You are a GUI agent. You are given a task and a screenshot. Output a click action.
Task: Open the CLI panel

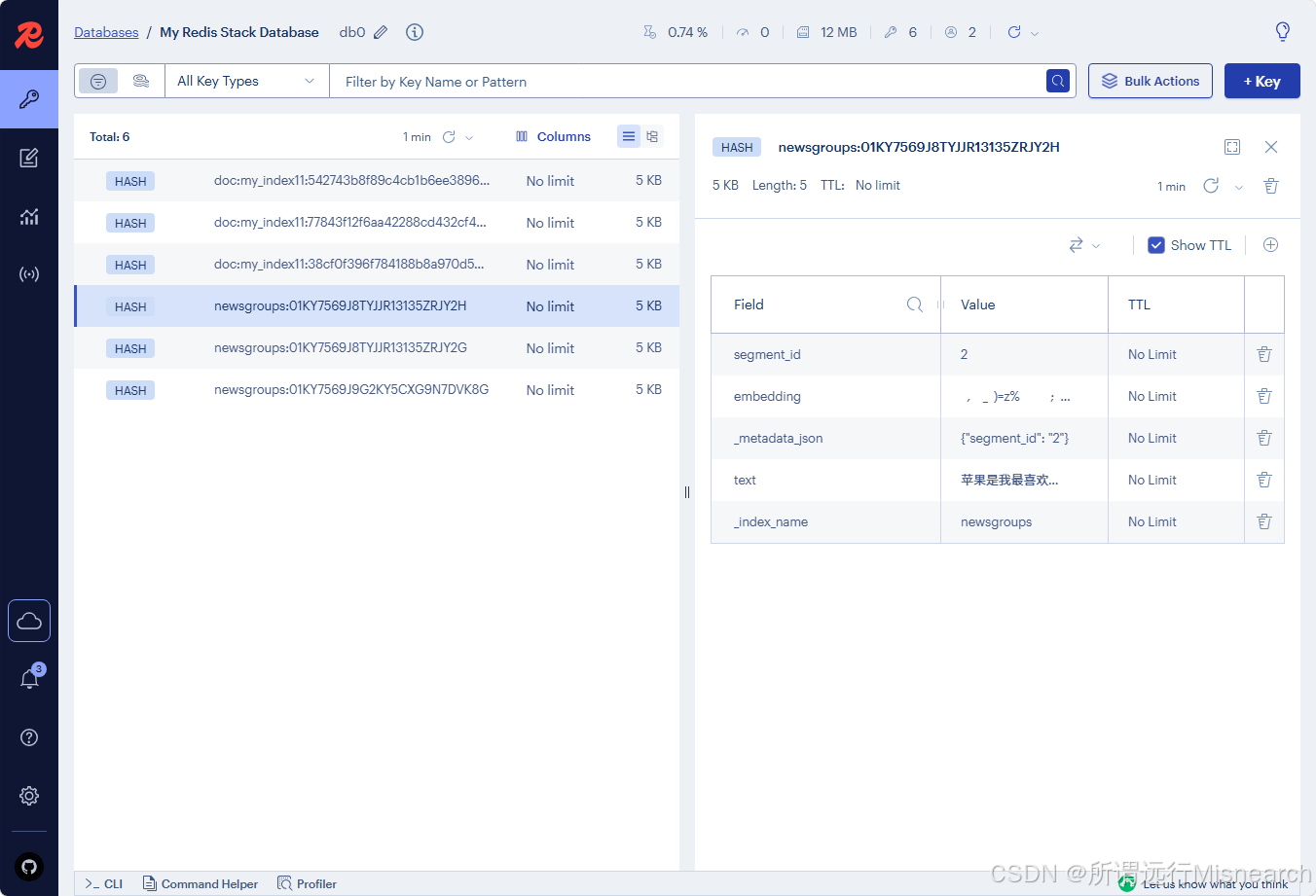103,883
